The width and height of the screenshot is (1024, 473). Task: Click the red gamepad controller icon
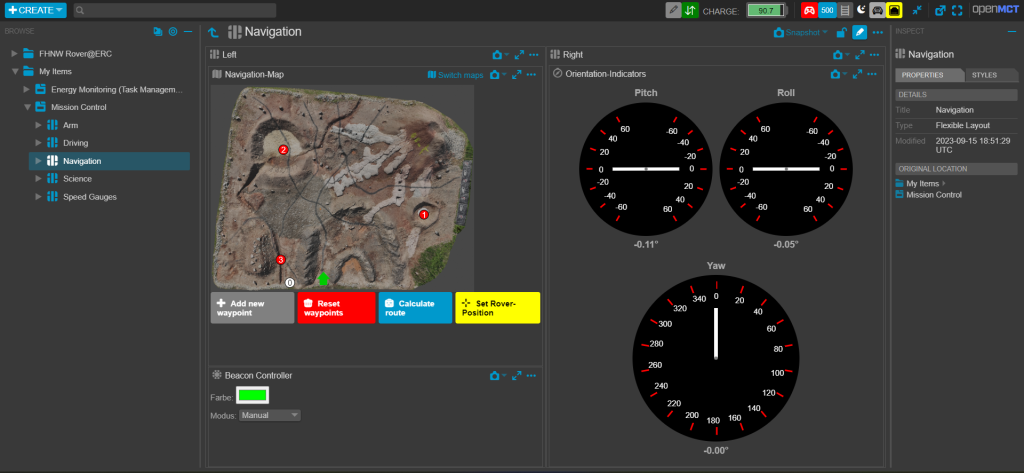click(x=808, y=10)
